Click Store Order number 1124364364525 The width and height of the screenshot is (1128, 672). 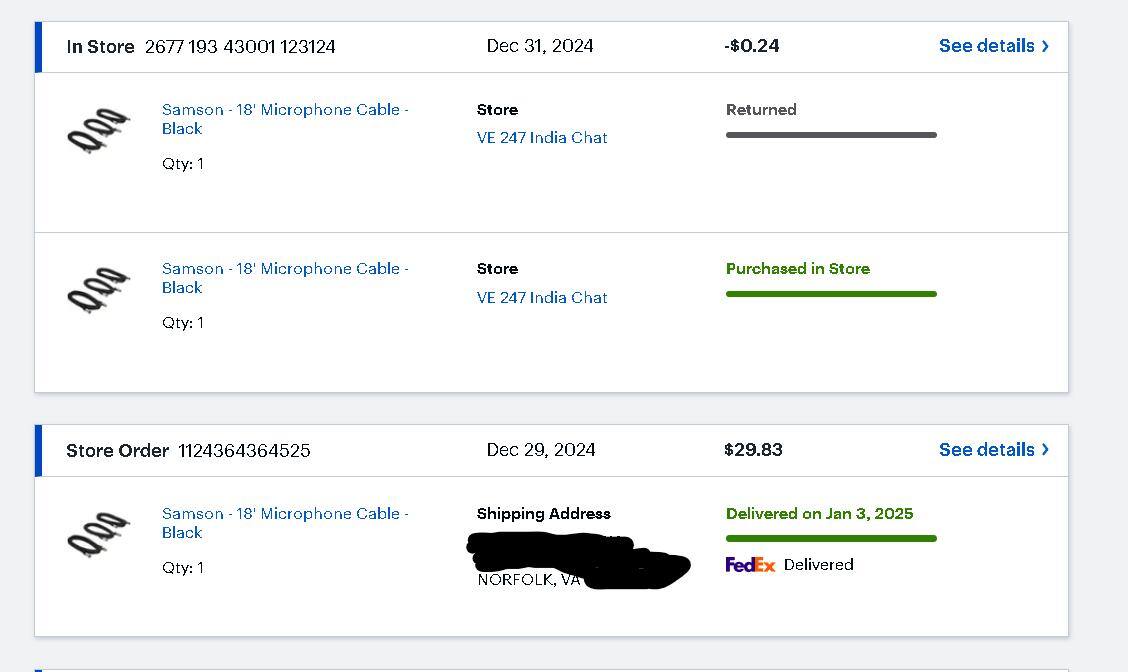coord(244,451)
